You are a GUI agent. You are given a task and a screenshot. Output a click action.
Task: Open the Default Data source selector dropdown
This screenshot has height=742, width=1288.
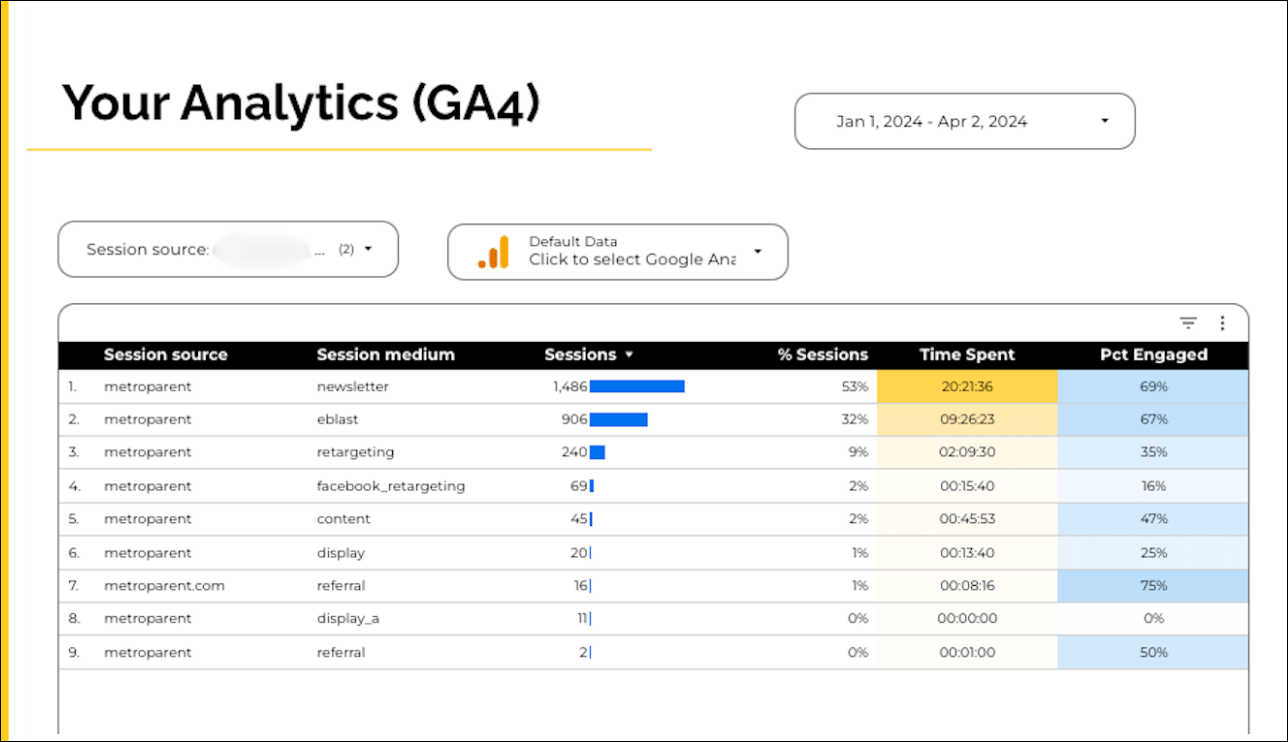757,252
